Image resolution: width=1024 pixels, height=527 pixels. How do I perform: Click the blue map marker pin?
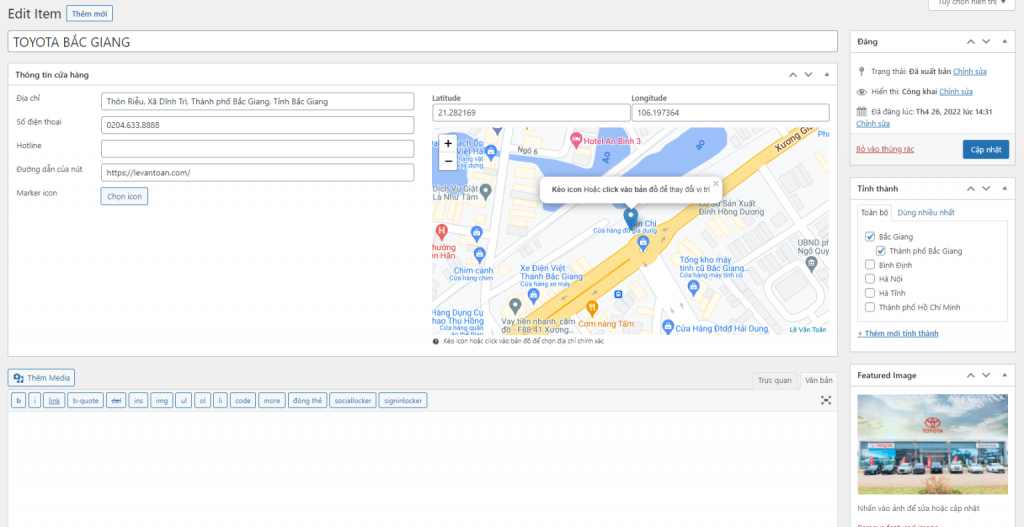(x=630, y=216)
